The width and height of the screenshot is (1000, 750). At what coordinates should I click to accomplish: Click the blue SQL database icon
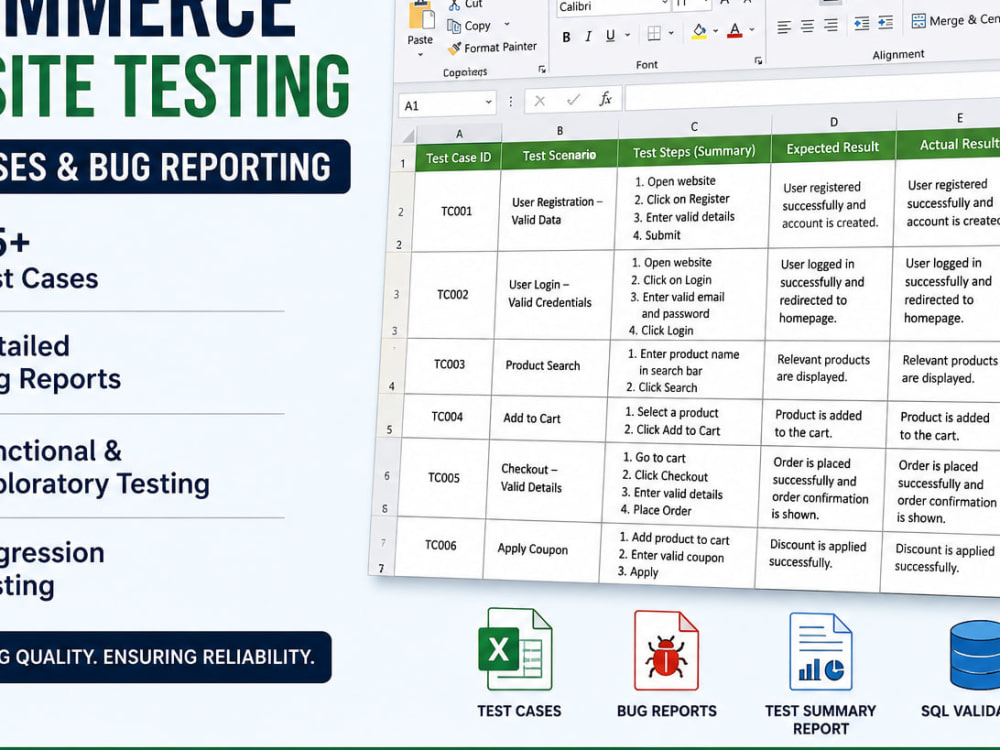pos(975,654)
